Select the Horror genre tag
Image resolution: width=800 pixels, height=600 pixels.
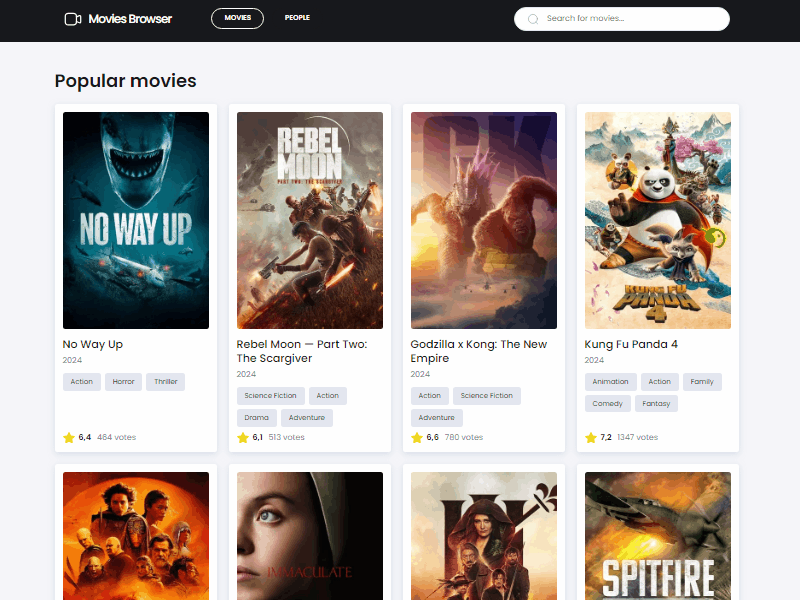[x=123, y=382]
